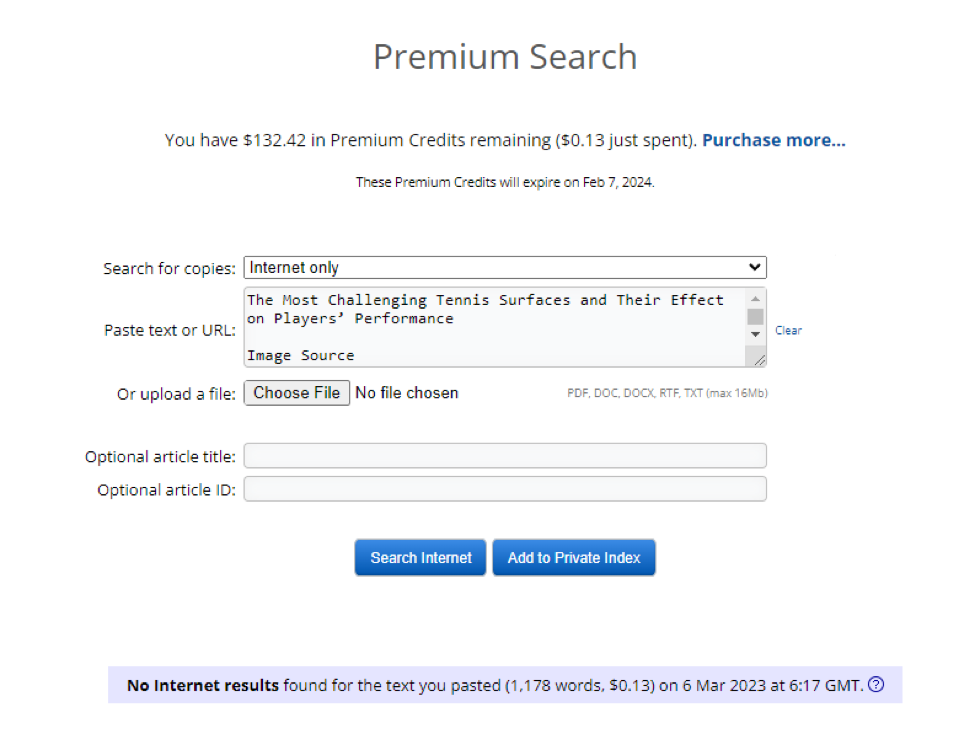Click the textarea scroll up arrow
974x750 pixels.
pyautogui.click(x=756, y=299)
